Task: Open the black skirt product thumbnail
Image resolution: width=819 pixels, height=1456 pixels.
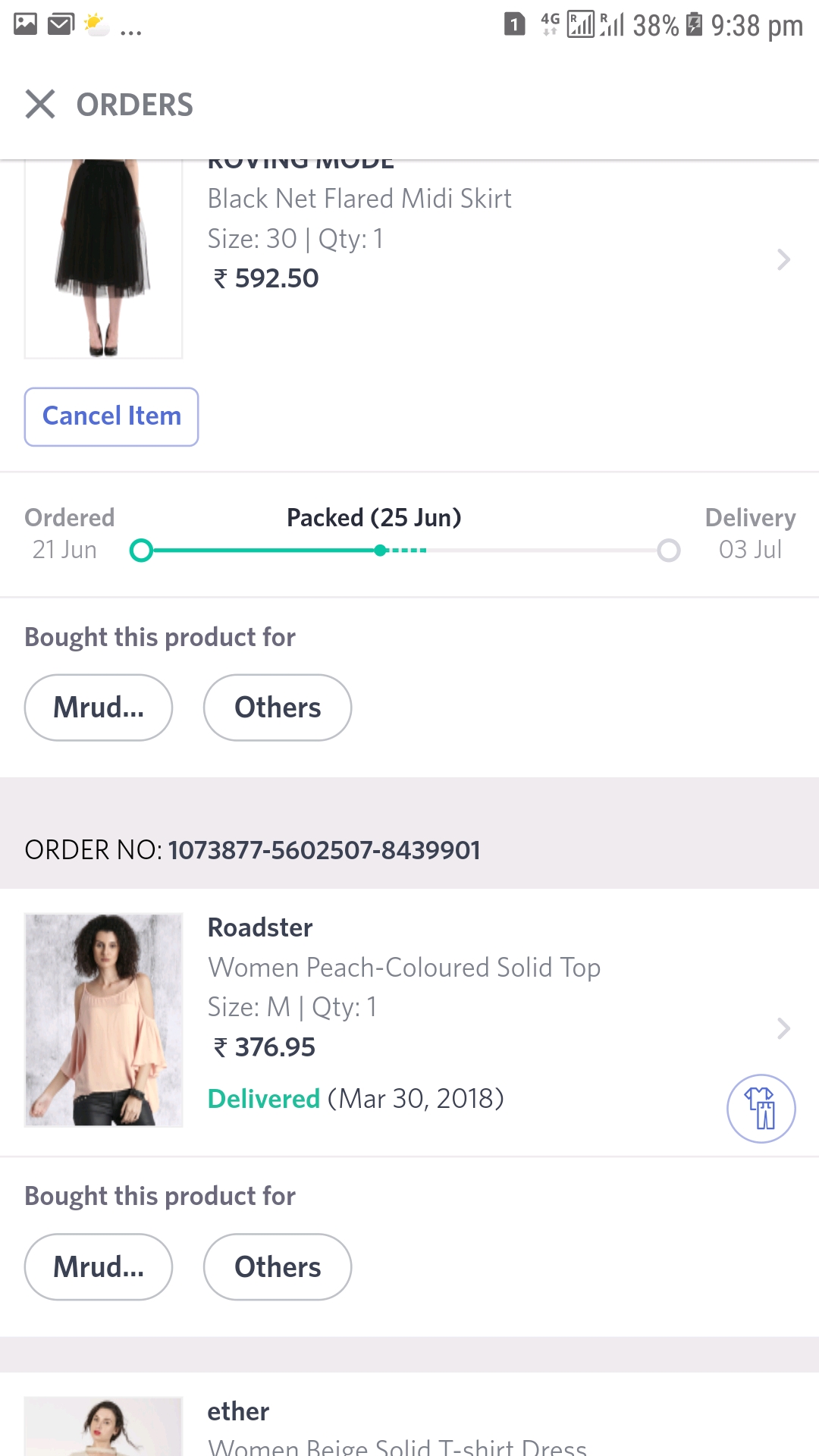Action: [104, 259]
